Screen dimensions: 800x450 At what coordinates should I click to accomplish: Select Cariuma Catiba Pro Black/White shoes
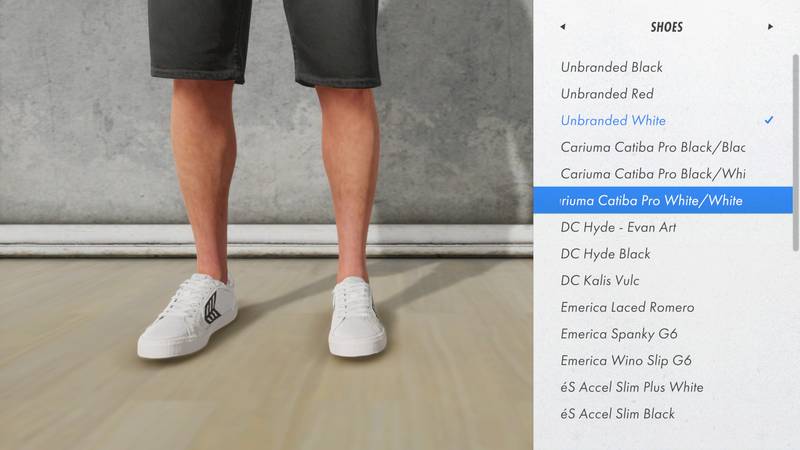coord(652,174)
